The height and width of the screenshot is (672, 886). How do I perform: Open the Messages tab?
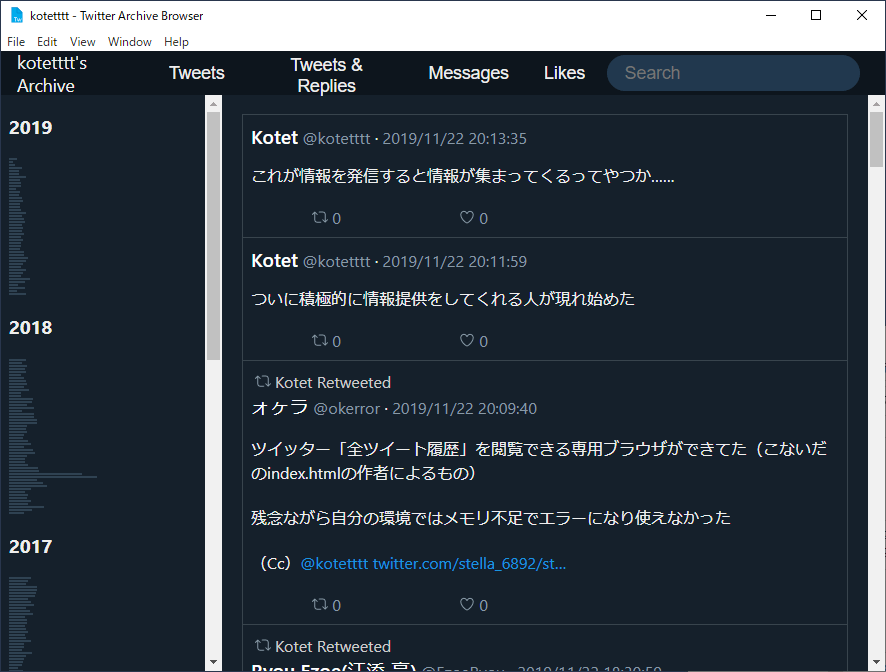tap(468, 73)
